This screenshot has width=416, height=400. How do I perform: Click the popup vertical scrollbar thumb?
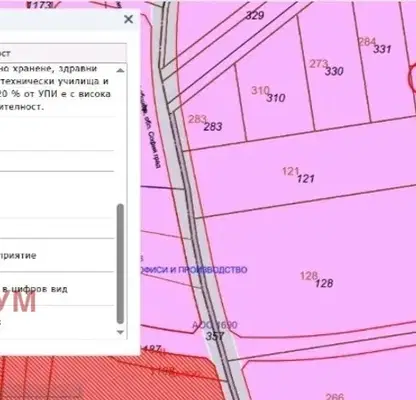tap(120, 264)
